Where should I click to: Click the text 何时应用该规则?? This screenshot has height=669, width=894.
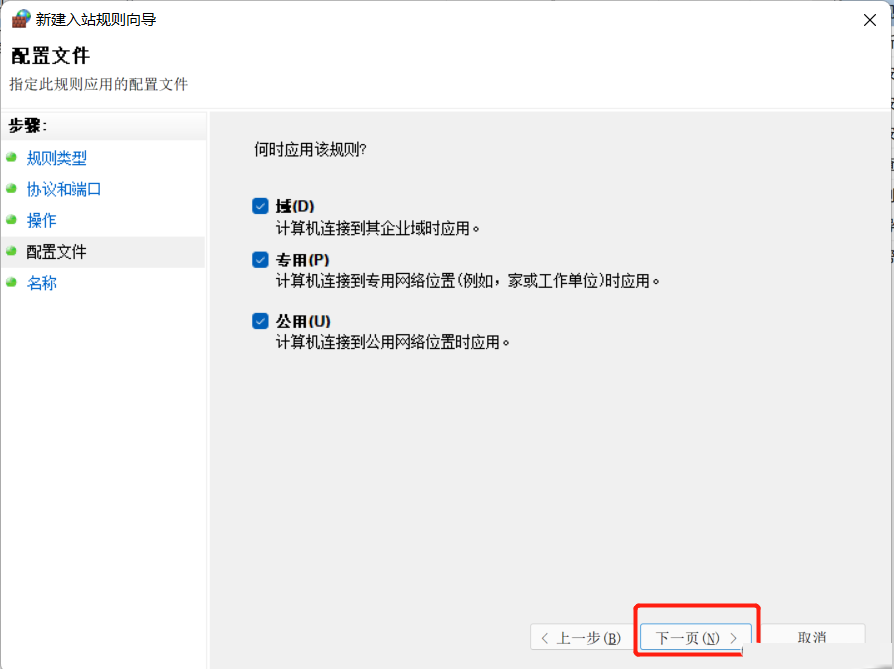click(x=310, y=150)
